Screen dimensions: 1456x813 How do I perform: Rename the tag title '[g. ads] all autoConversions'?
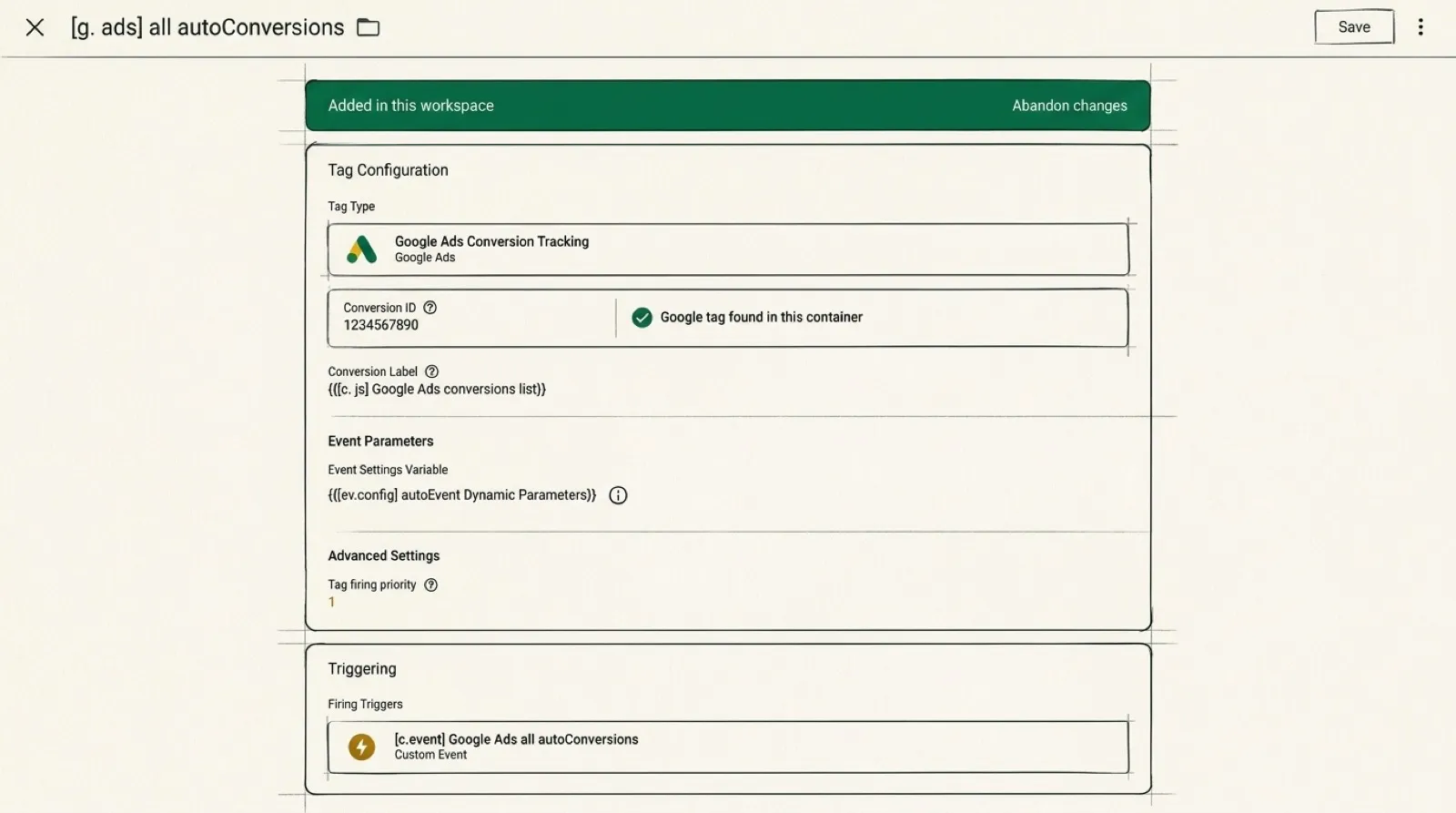[x=207, y=27]
